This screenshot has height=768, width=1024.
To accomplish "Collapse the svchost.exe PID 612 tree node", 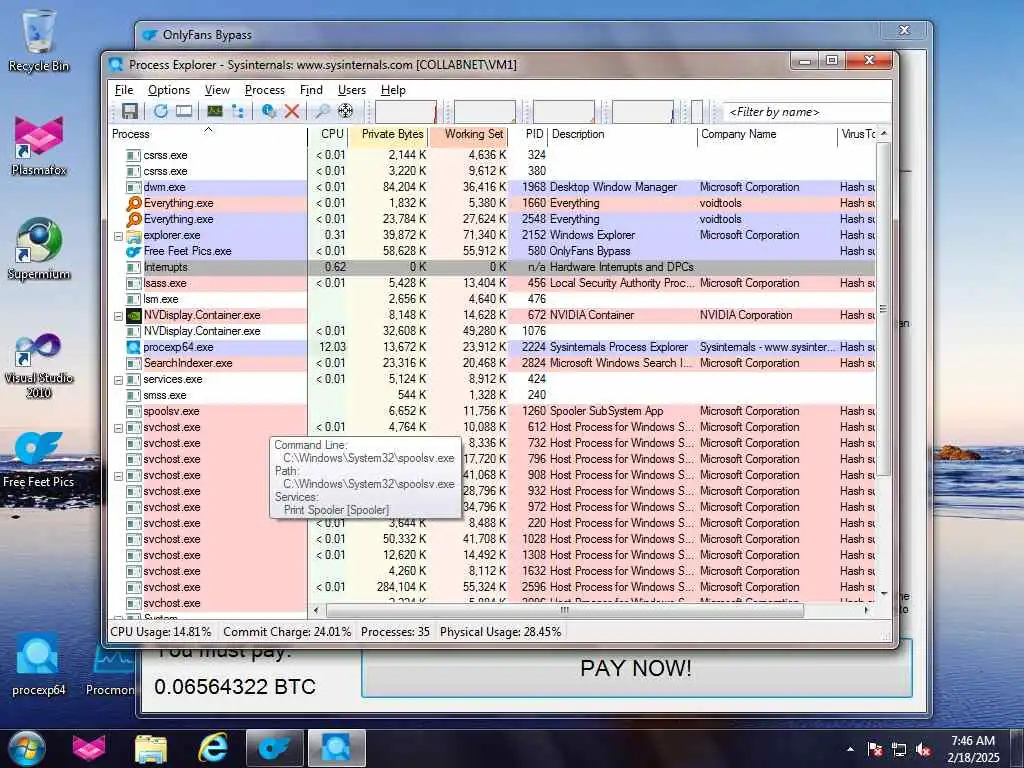I will coord(118,428).
